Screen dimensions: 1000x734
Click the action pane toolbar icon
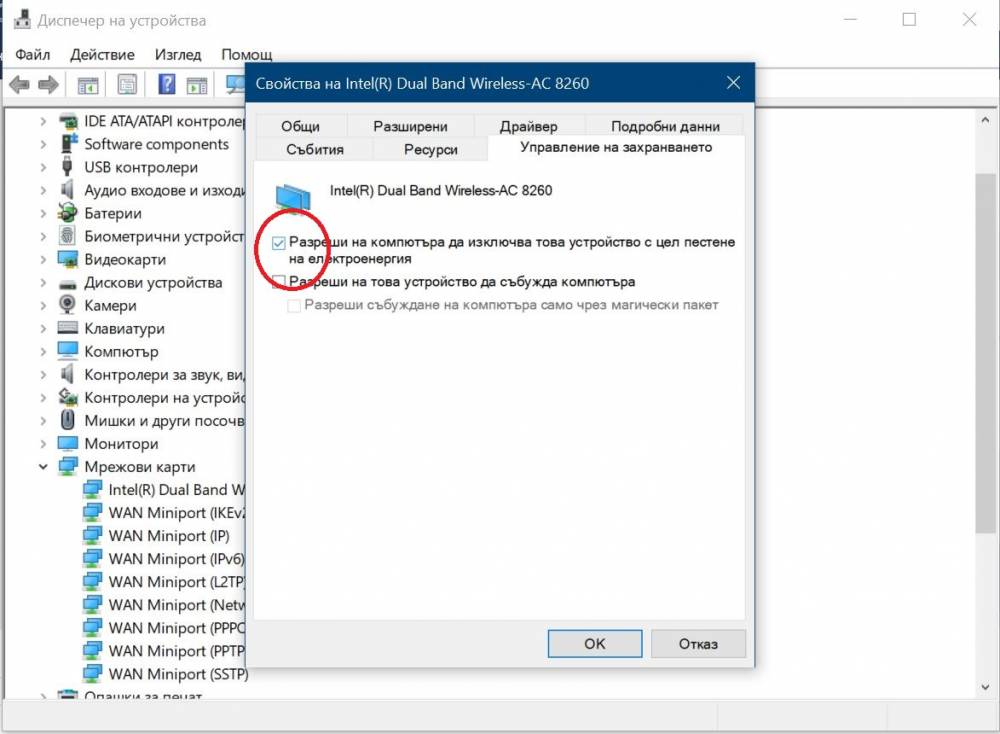click(197, 85)
